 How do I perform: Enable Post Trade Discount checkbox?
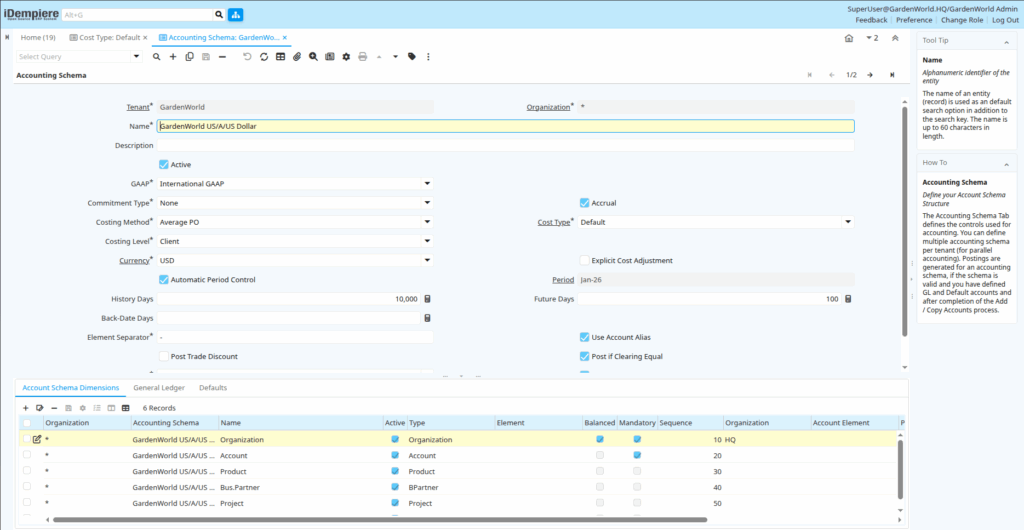(x=164, y=356)
